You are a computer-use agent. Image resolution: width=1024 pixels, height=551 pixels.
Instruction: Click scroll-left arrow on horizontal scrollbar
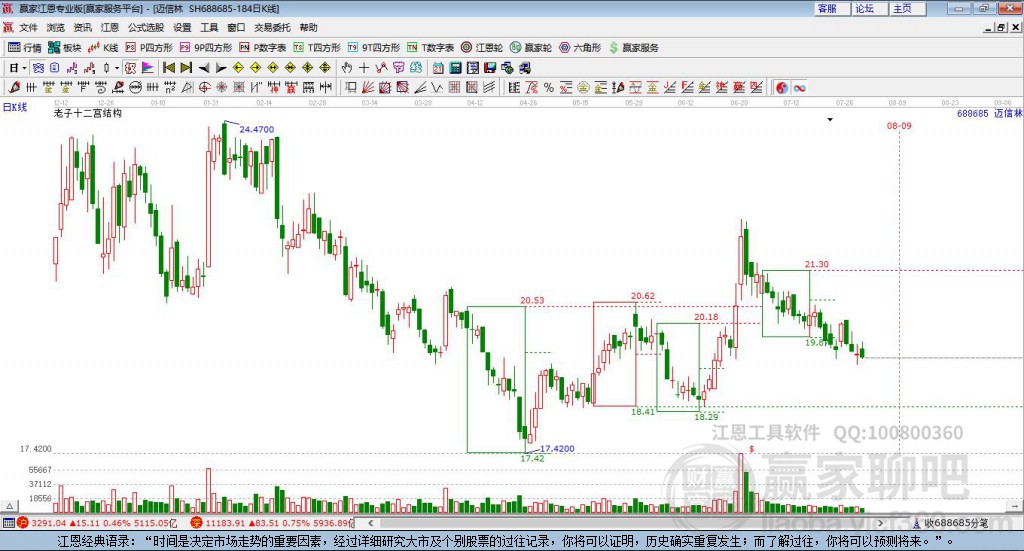pyautogui.click(x=370, y=523)
